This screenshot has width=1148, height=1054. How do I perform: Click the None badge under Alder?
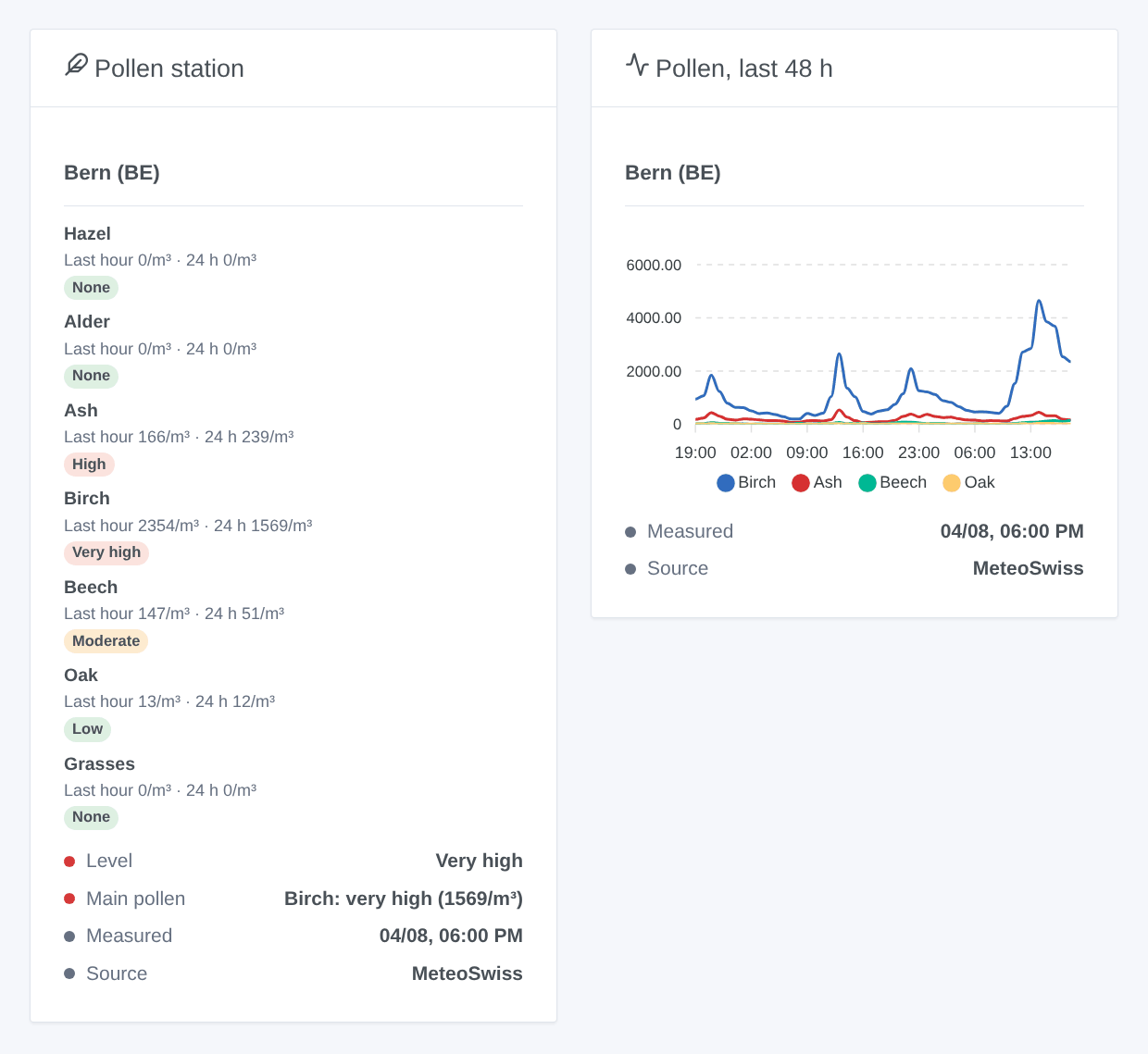pos(91,376)
